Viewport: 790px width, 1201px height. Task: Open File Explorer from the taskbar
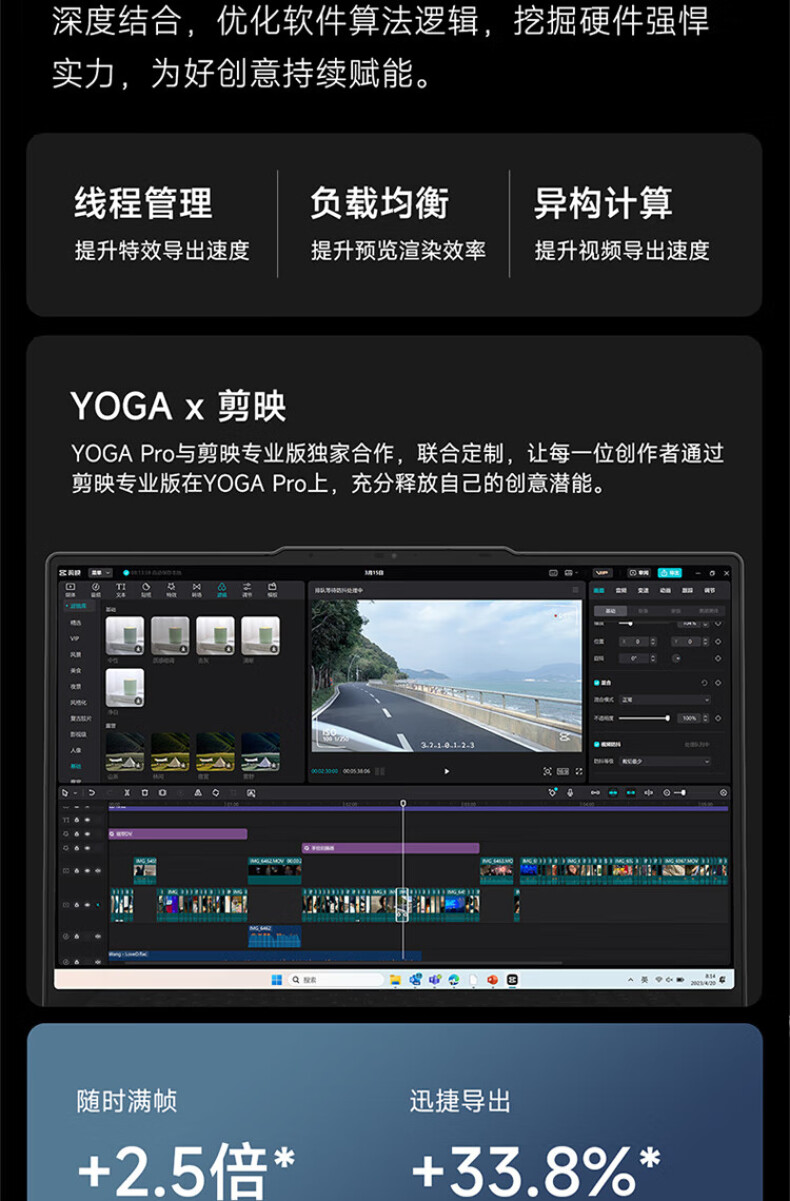tap(395, 980)
